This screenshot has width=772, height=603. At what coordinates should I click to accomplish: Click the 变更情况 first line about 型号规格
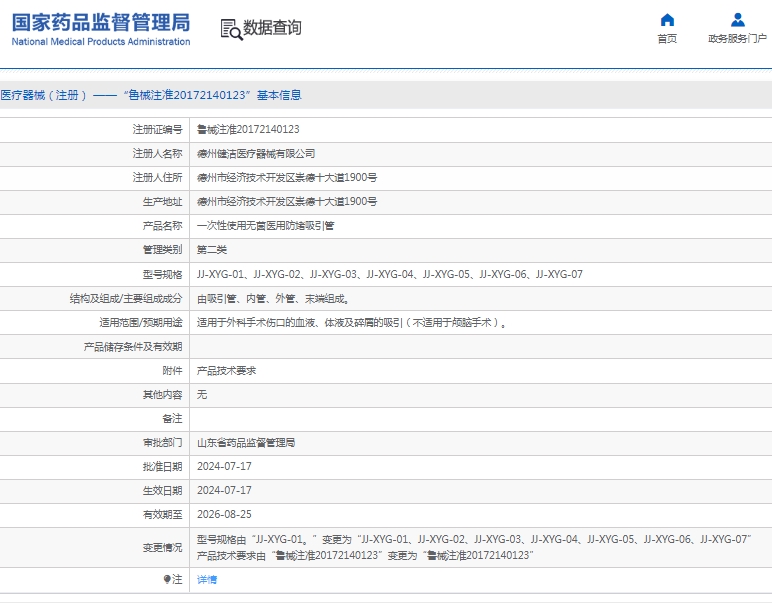tap(474, 540)
